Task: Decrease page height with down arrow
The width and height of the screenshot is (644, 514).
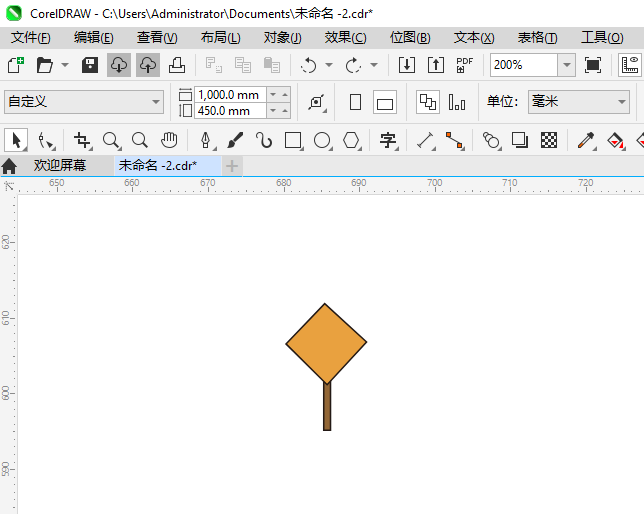Action: 273,111
